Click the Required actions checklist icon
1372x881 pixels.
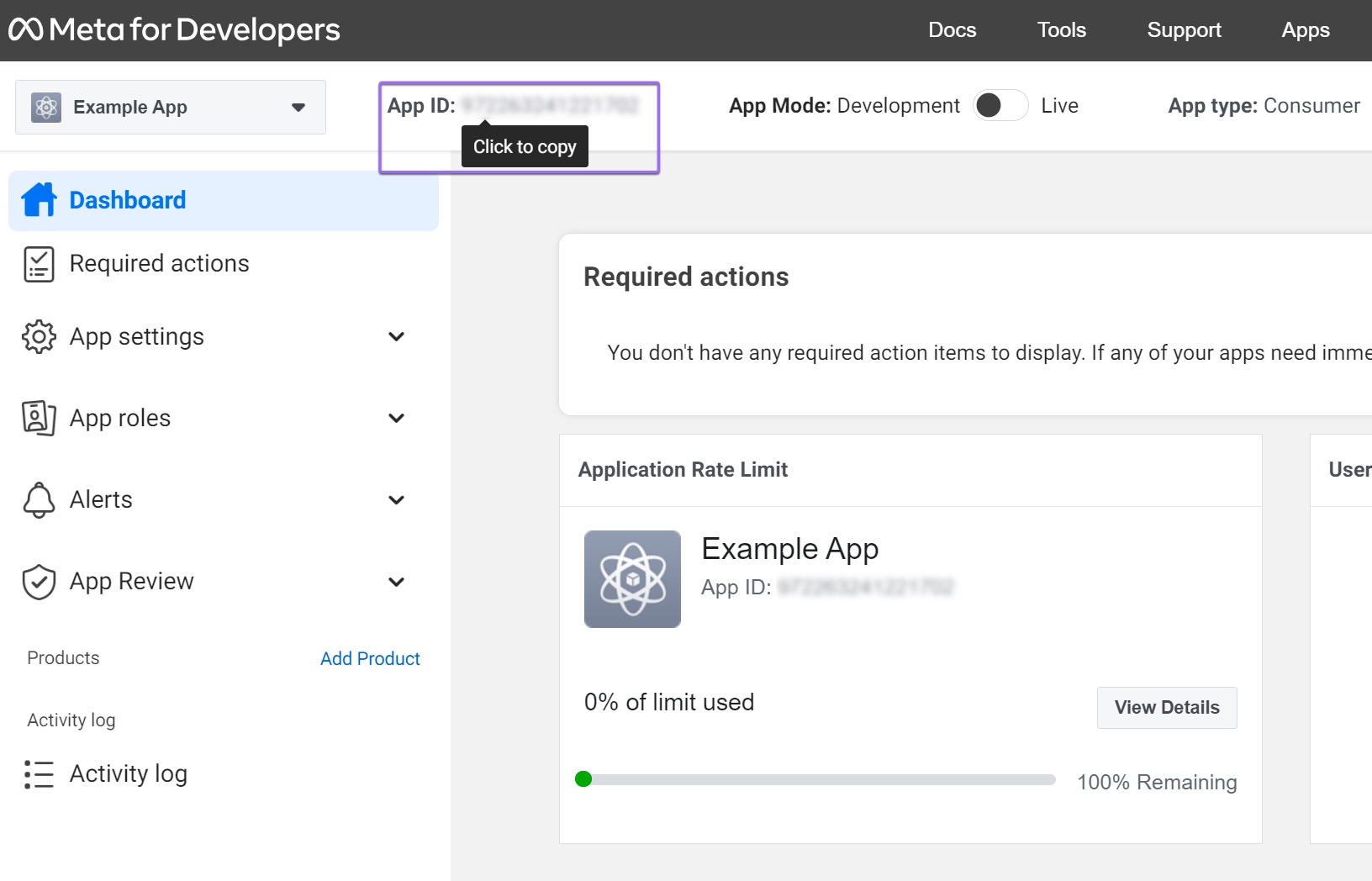pyautogui.click(x=39, y=264)
